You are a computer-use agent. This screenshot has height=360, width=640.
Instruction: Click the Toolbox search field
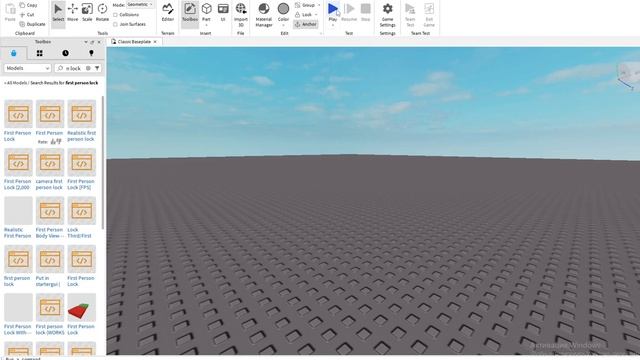pyautogui.click(x=72, y=68)
